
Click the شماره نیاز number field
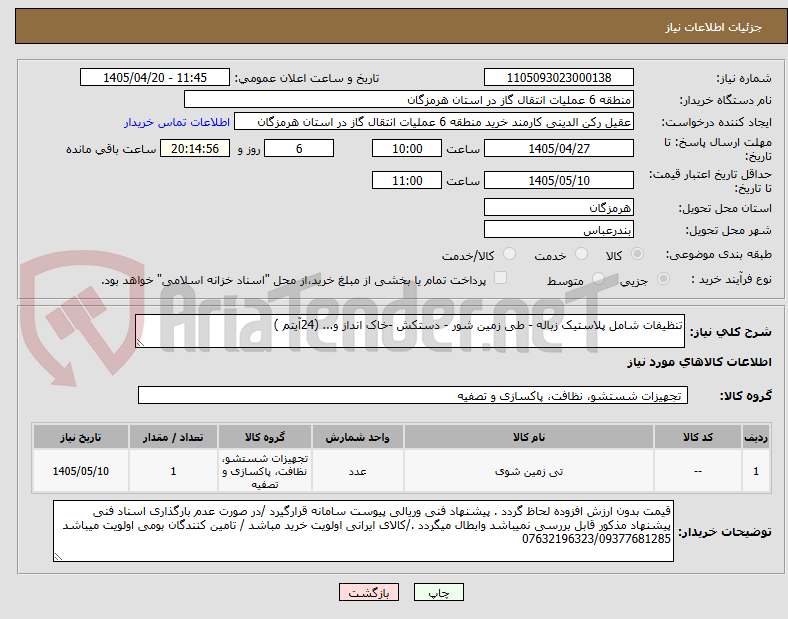558,77
